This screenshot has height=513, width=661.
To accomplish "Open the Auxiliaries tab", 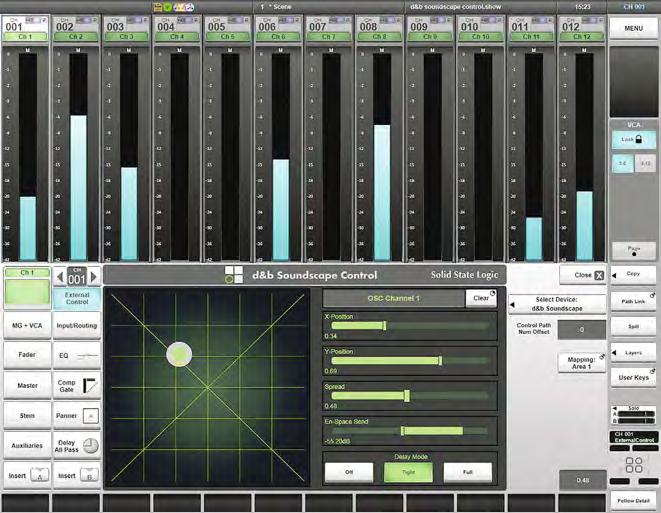I will coord(27,446).
